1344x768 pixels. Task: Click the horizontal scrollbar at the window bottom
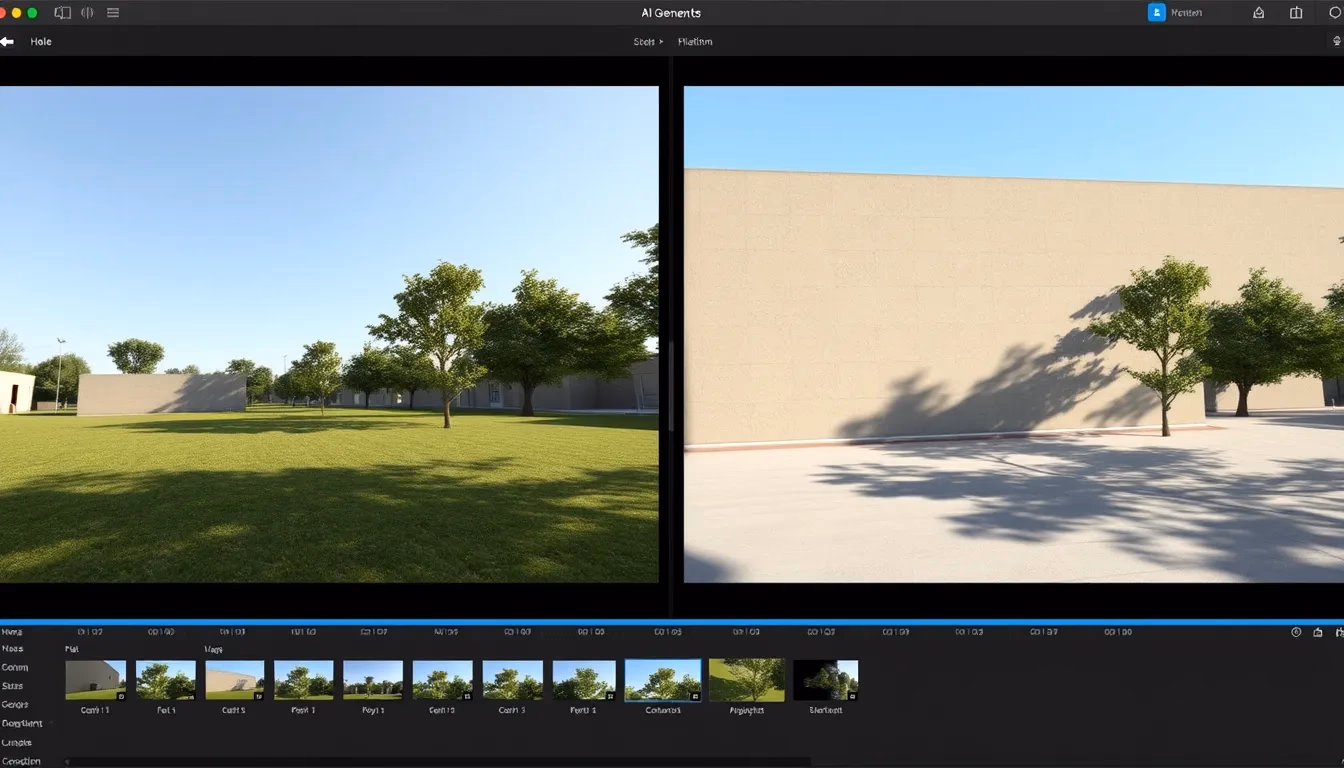[438, 762]
